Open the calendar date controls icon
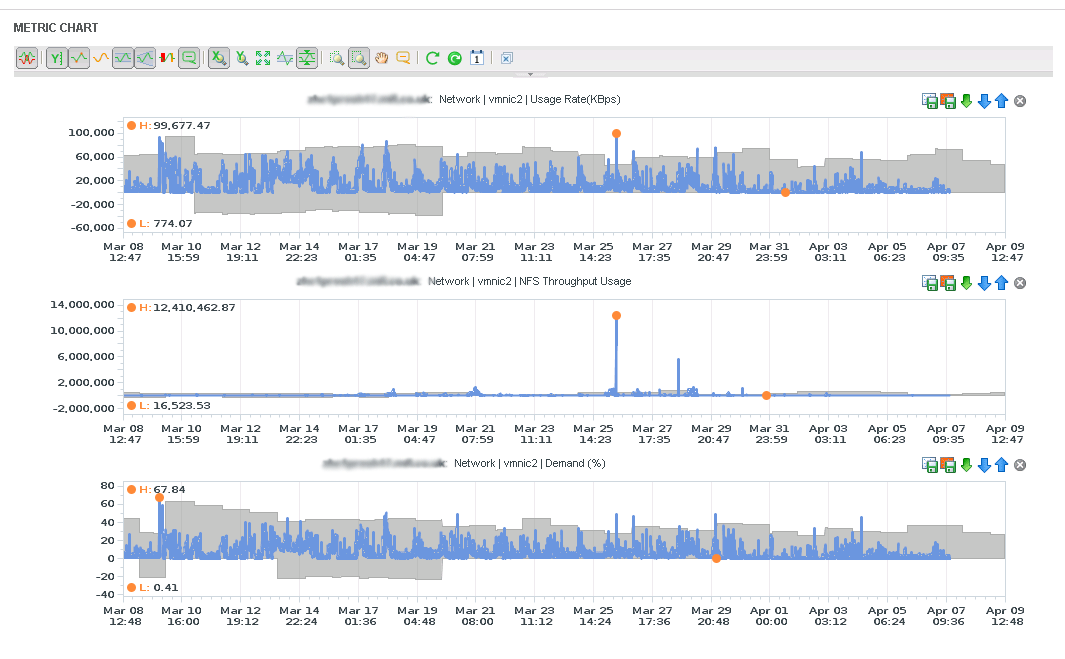1065x659 pixels. point(477,59)
